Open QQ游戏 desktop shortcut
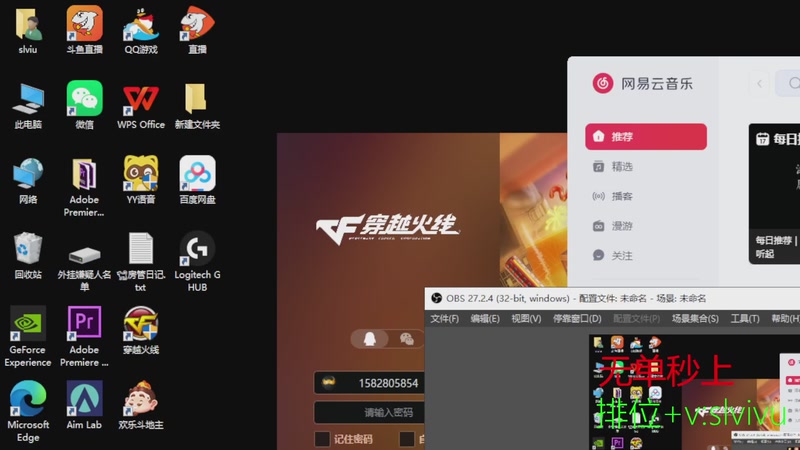Viewport: 800px width, 450px height. click(141, 24)
